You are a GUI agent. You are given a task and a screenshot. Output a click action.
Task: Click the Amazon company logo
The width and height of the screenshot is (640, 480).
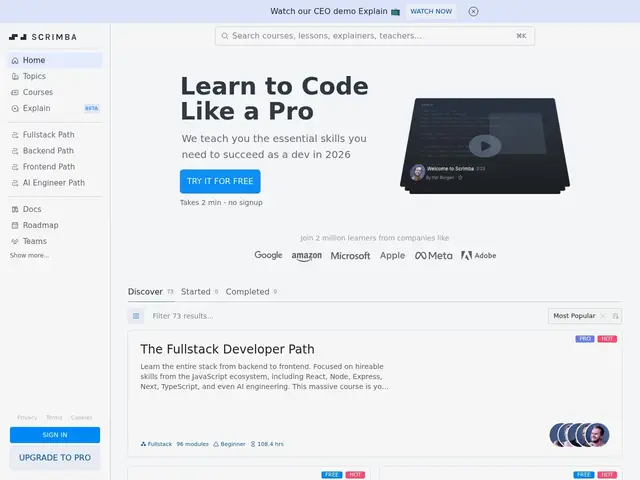pyautogui.click(x=307, y=256)
